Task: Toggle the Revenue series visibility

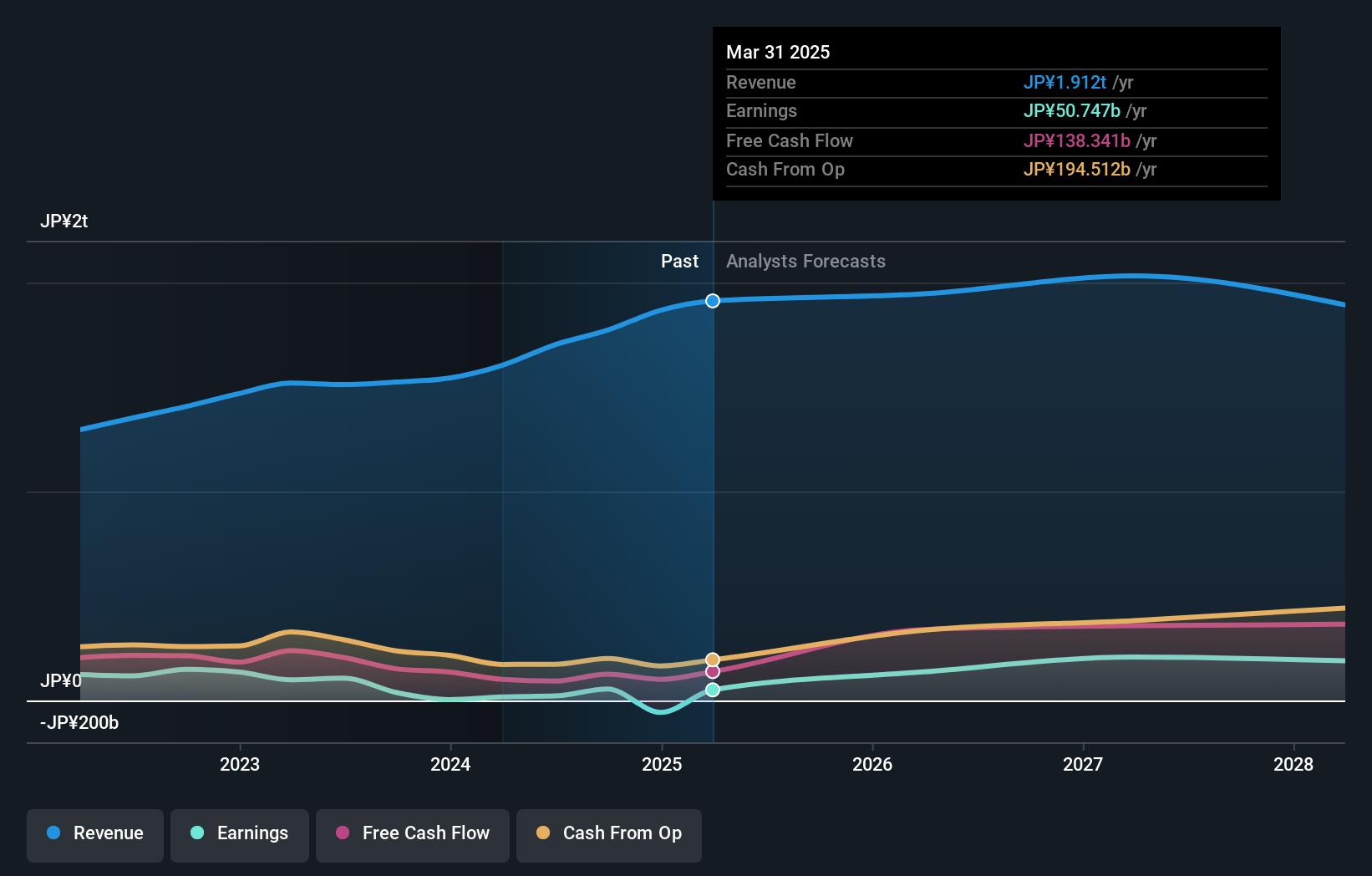Action: tap(94, 835)
